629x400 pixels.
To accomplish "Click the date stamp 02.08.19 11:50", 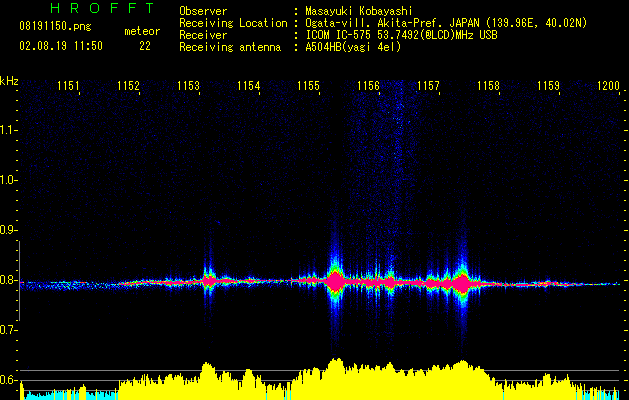I will (x=61, y=46).
